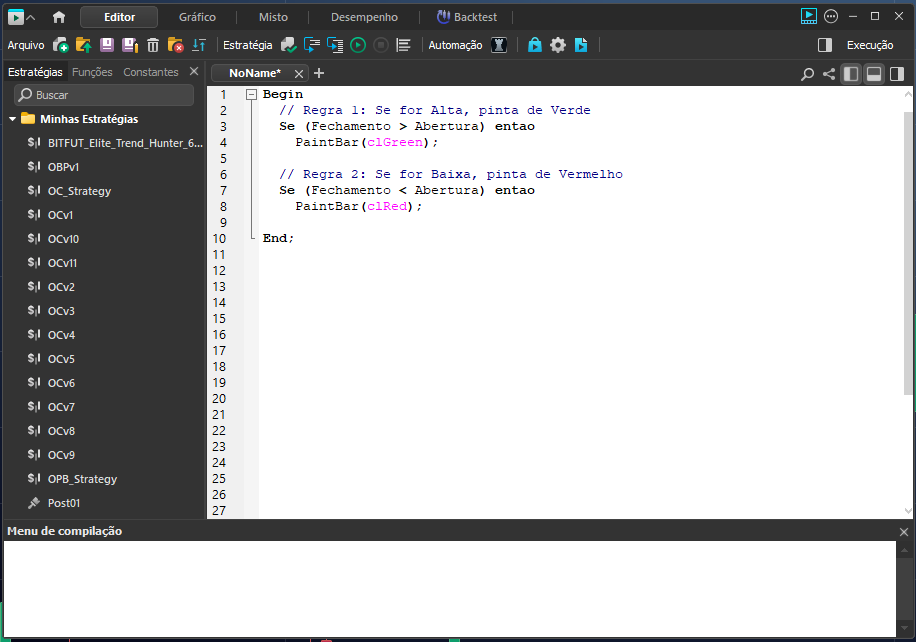Collapse the Begin code block fold marker
This screenshot has height=642, width=916.
click(x=251, y=95)
